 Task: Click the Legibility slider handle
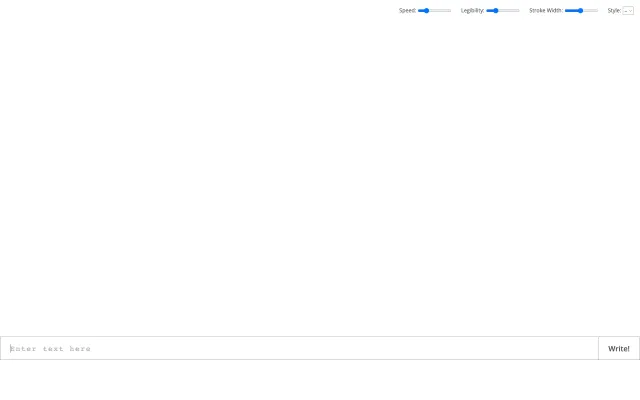[495, 10]
